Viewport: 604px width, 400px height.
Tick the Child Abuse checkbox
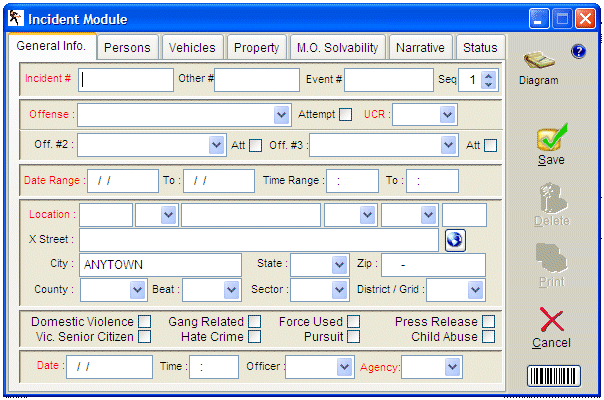[x=488, y=336]
